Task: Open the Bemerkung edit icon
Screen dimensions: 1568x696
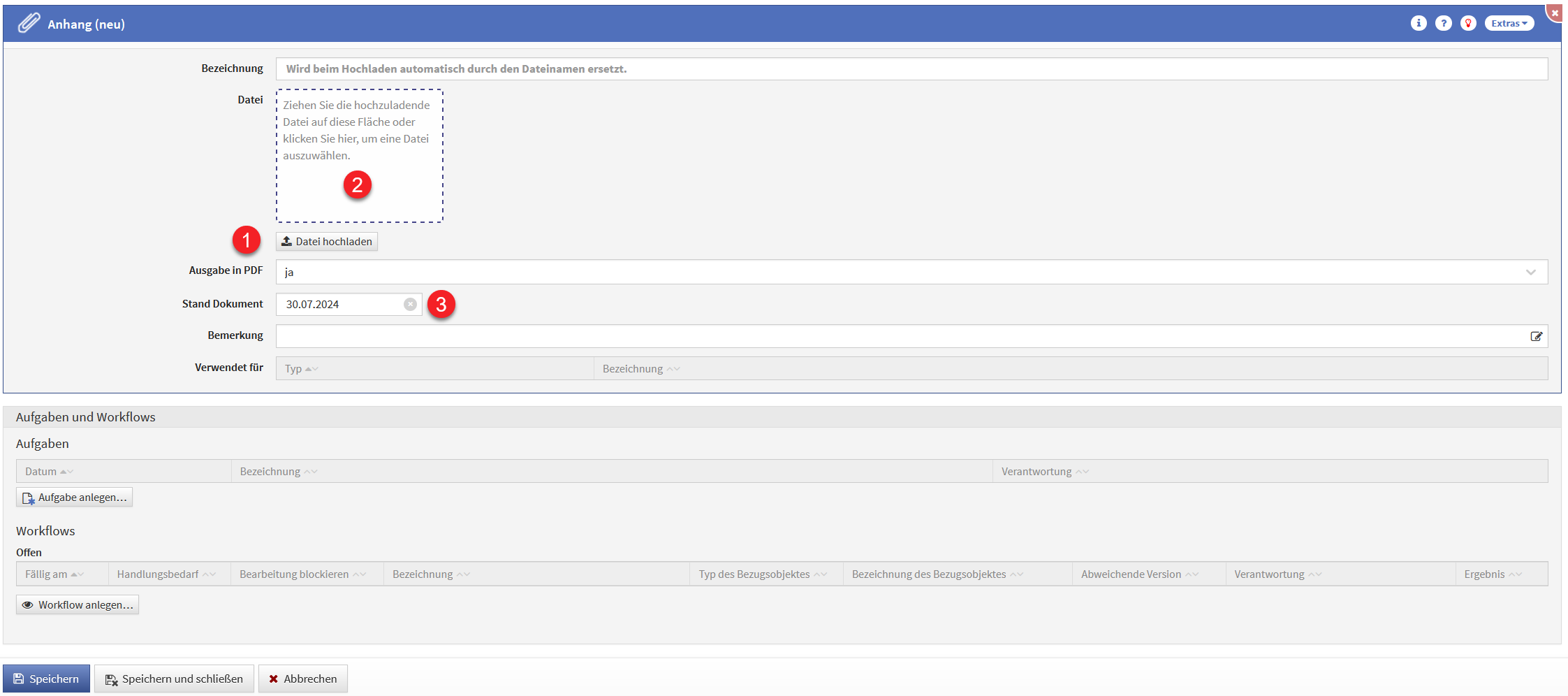Action: click(x=1536, y=336)
